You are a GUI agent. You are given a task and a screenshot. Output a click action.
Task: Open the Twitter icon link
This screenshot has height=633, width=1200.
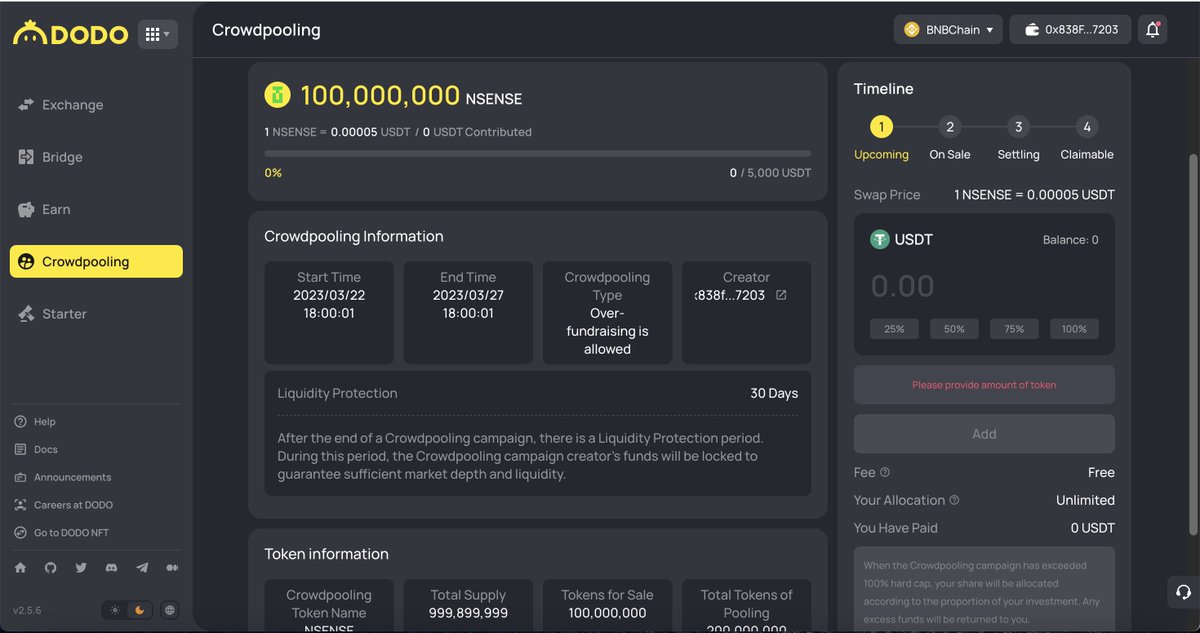coord(81,568)
